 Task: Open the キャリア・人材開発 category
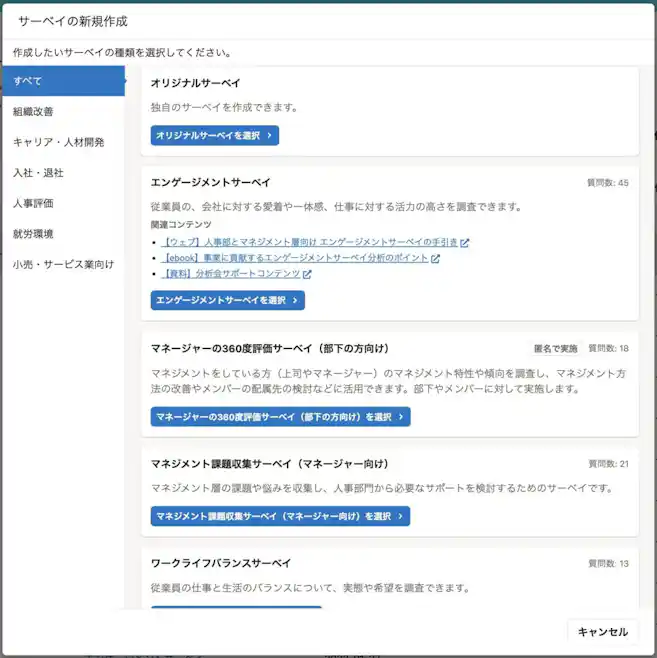[x=58, y=142]
